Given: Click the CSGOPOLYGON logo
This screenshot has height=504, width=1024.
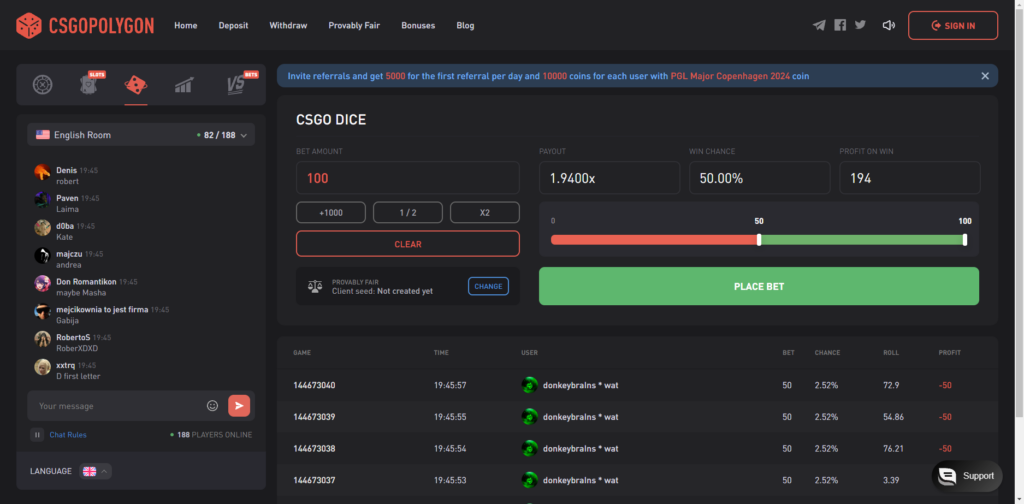Looking at the screenshot, I should [x=85, y=25].
